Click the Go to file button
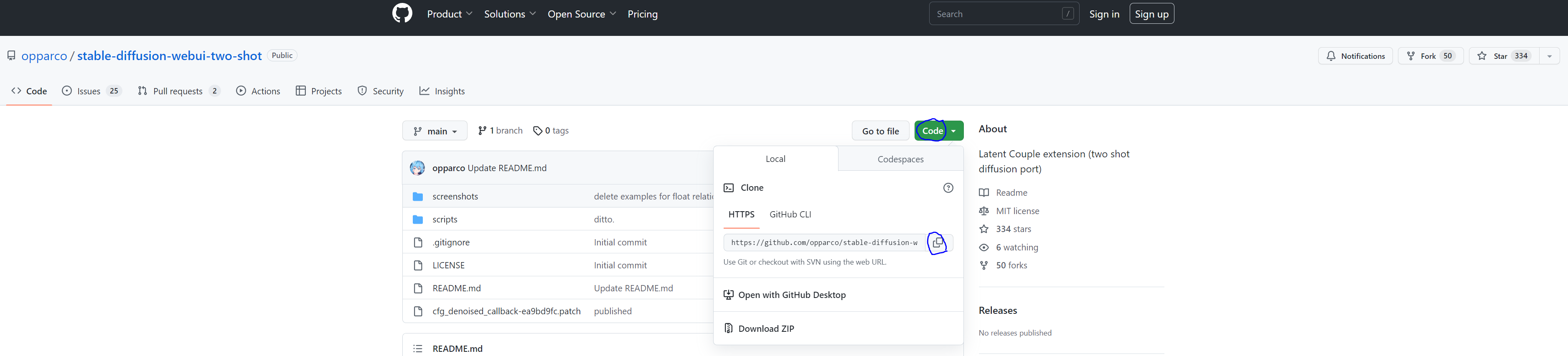Screen dimensions: 1568x356 [880, 131]
